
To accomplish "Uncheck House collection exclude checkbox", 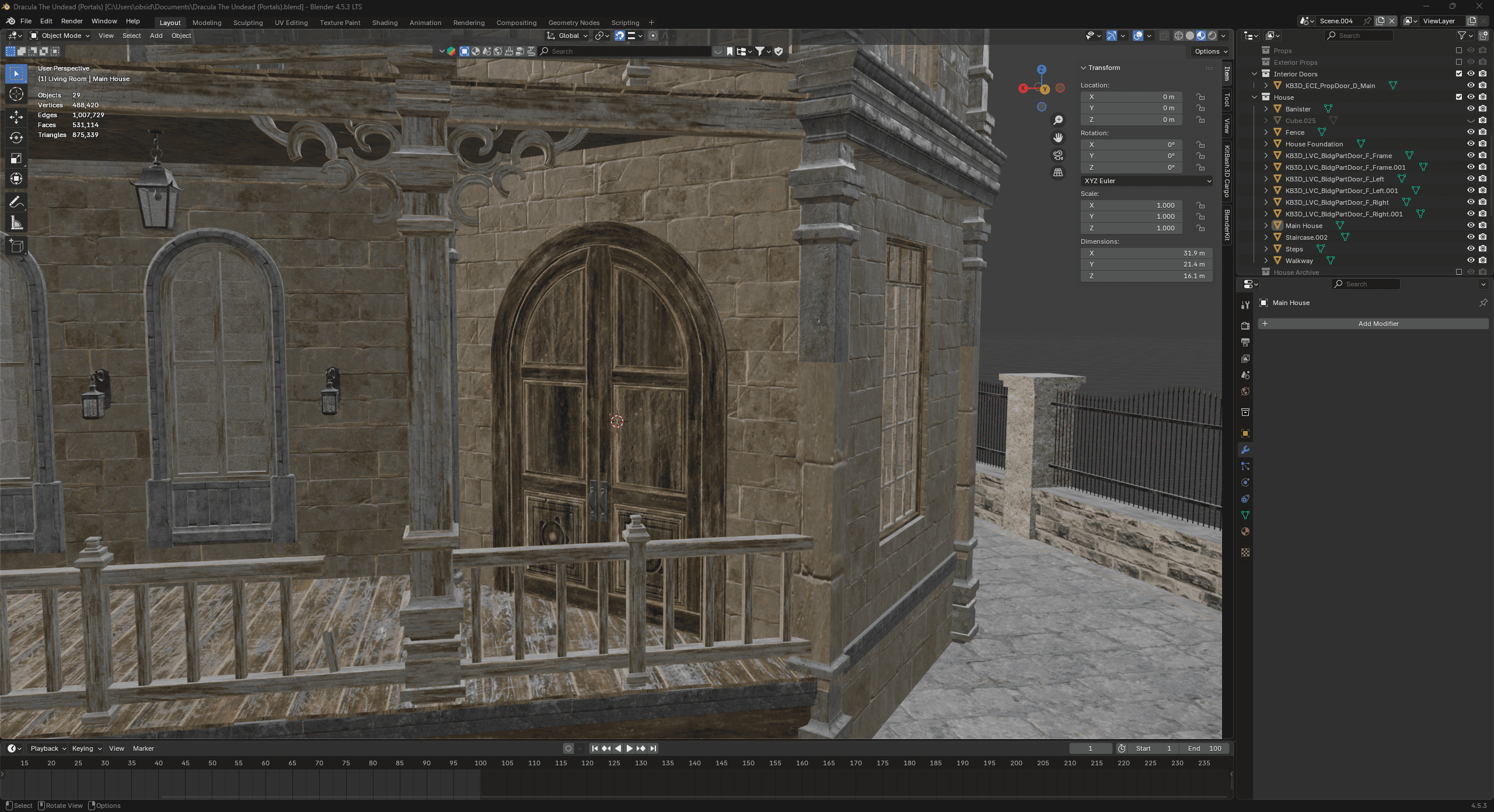I will pos(1459,97).
